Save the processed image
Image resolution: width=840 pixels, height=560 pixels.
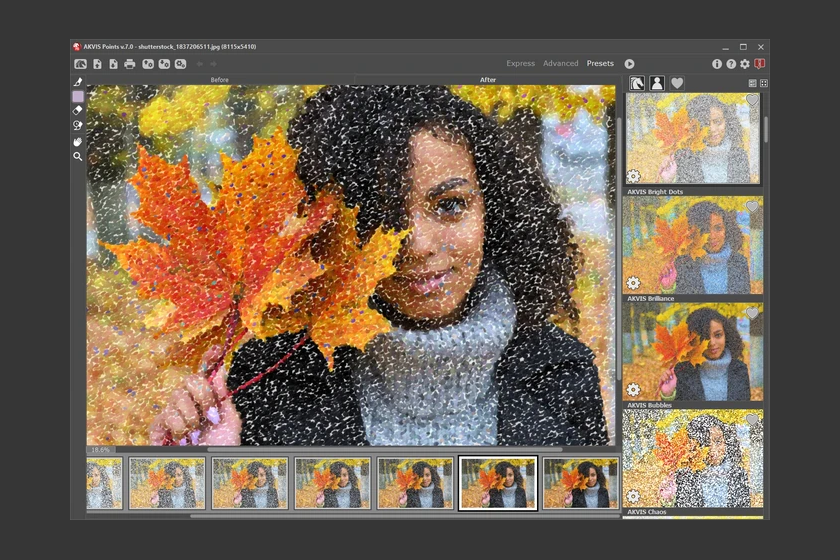click(x=114, y=64)
